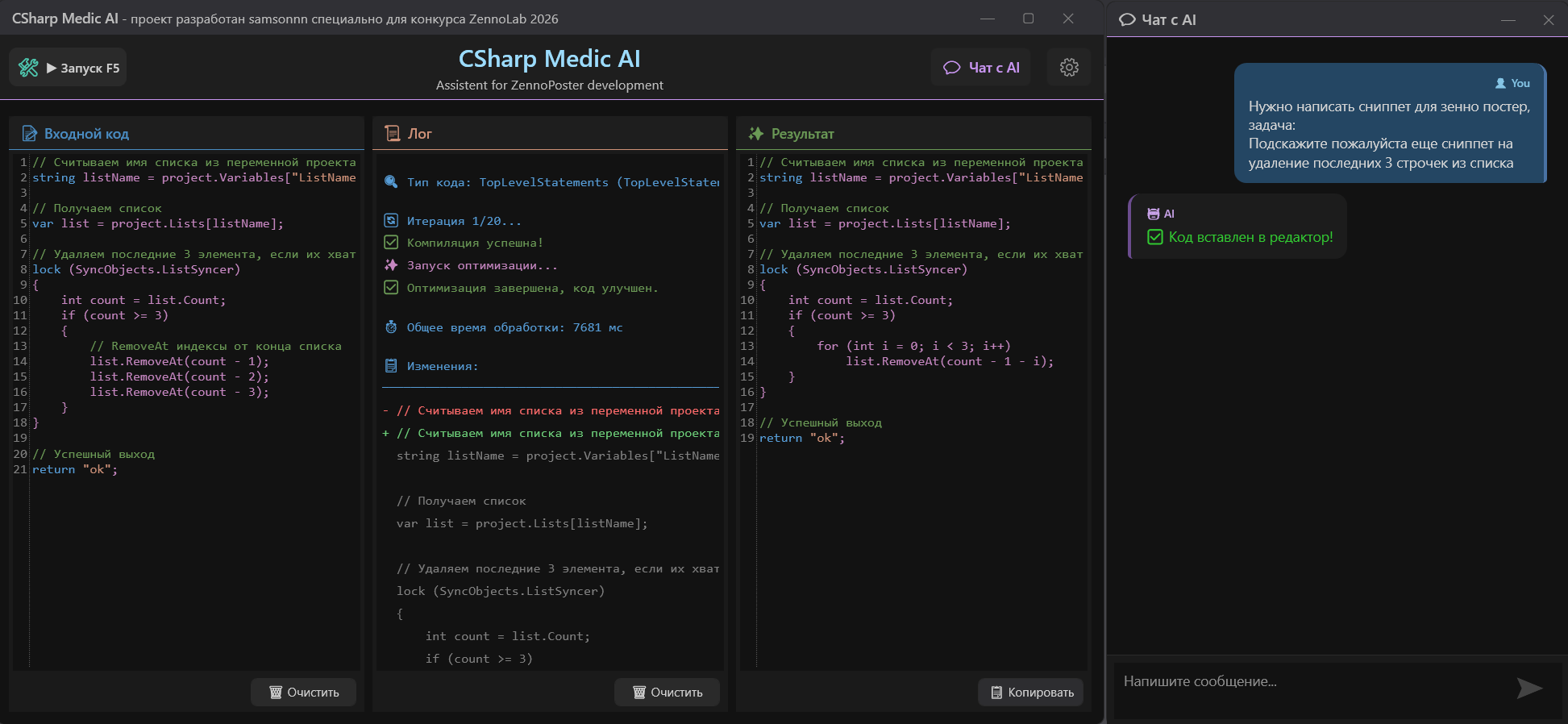The image size is (1568, 724).
Task: Open the Чат с AI chat panel
Action: [981, 68]
